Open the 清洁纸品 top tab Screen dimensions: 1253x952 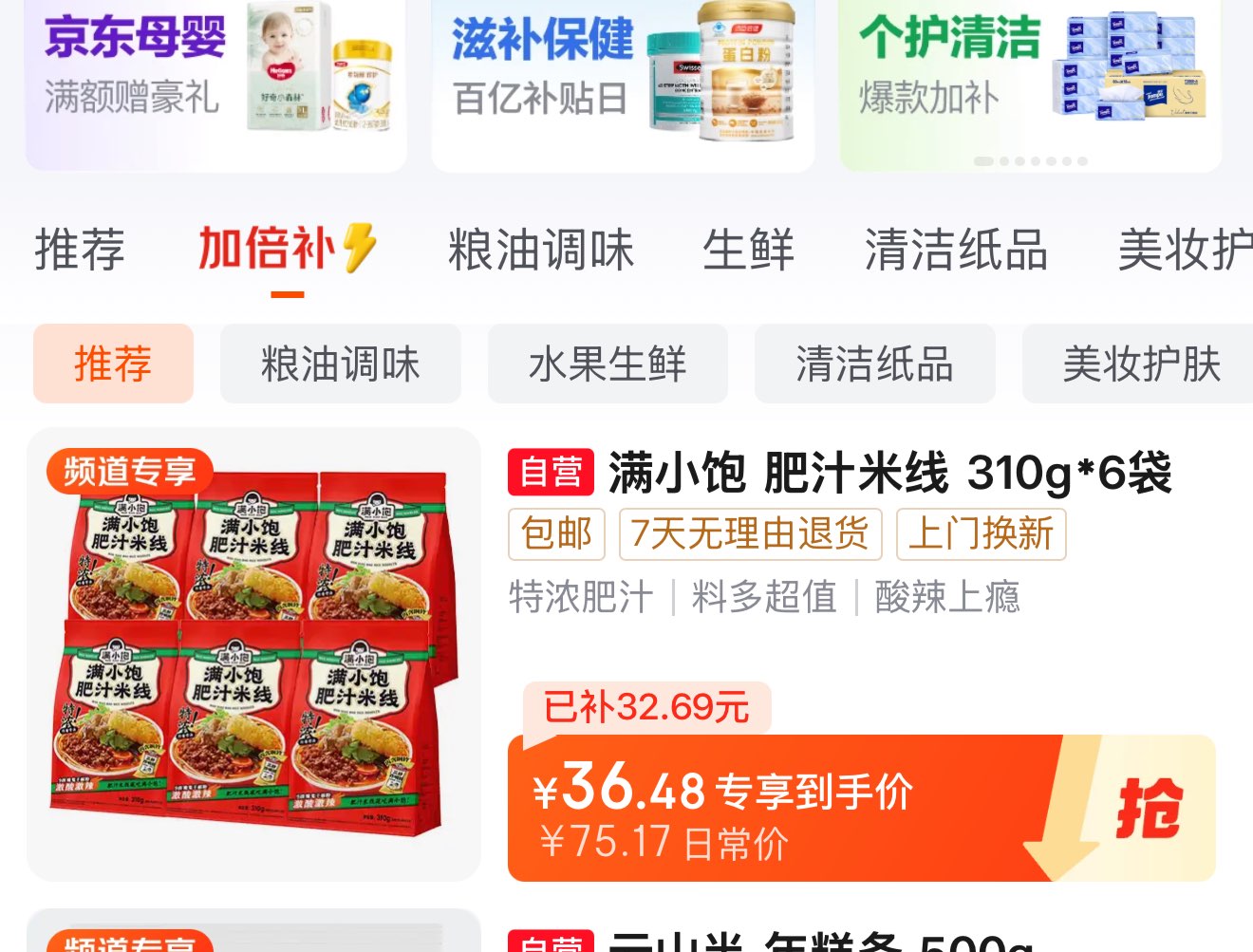[x=956, y=250]
